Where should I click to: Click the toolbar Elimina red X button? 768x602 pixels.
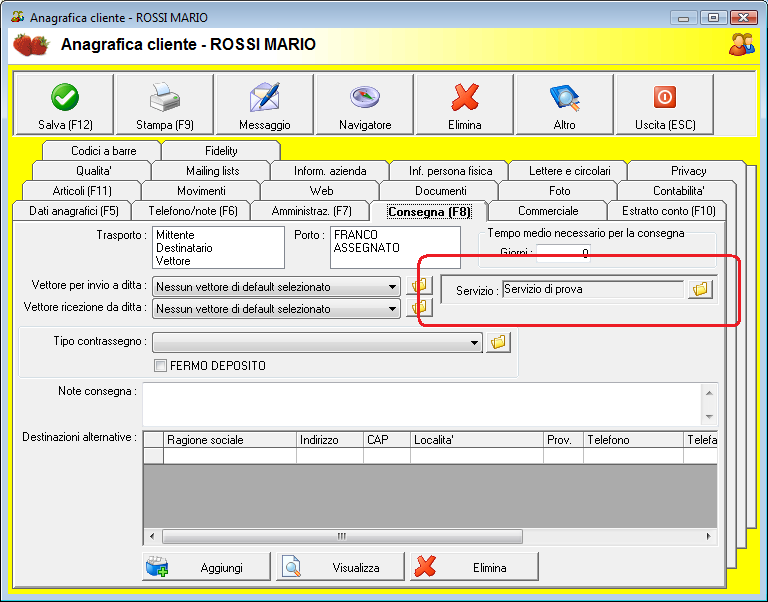(x=464, y=104)
